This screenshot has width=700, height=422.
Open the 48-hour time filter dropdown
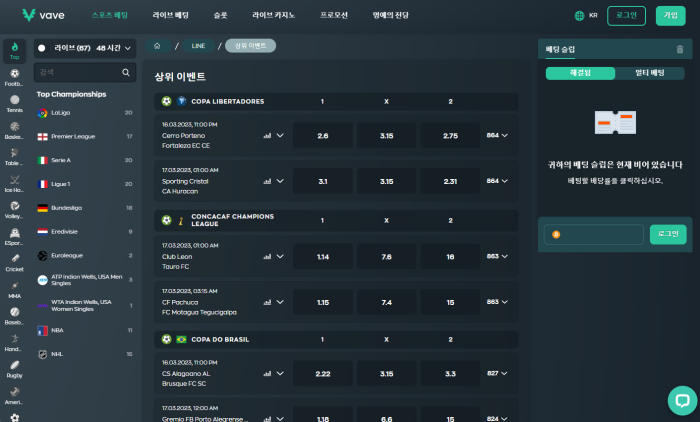tap(114, 48)
